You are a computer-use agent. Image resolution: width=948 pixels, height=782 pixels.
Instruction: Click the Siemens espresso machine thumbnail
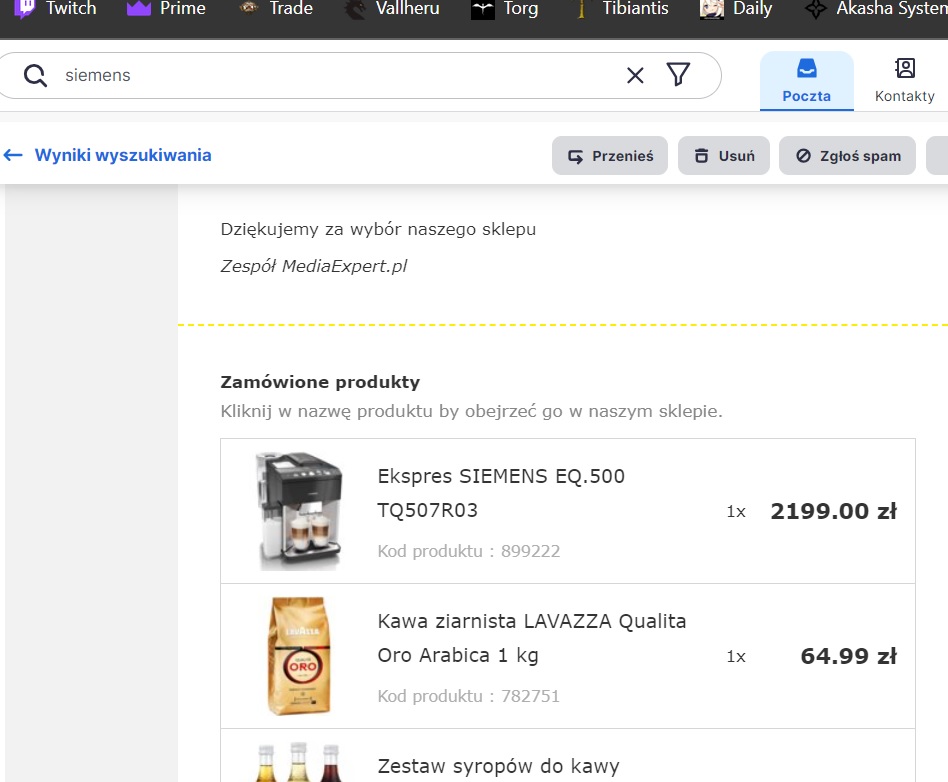[299, 510]
